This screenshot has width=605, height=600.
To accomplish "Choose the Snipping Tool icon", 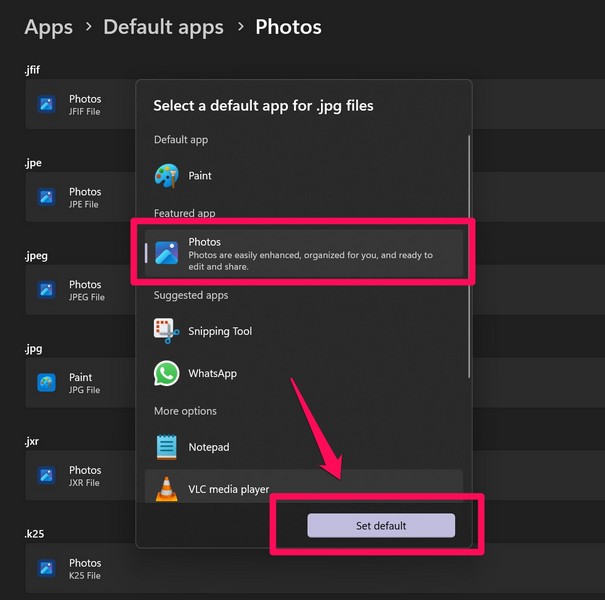I will pyautogui.click(x=166, y=331).
